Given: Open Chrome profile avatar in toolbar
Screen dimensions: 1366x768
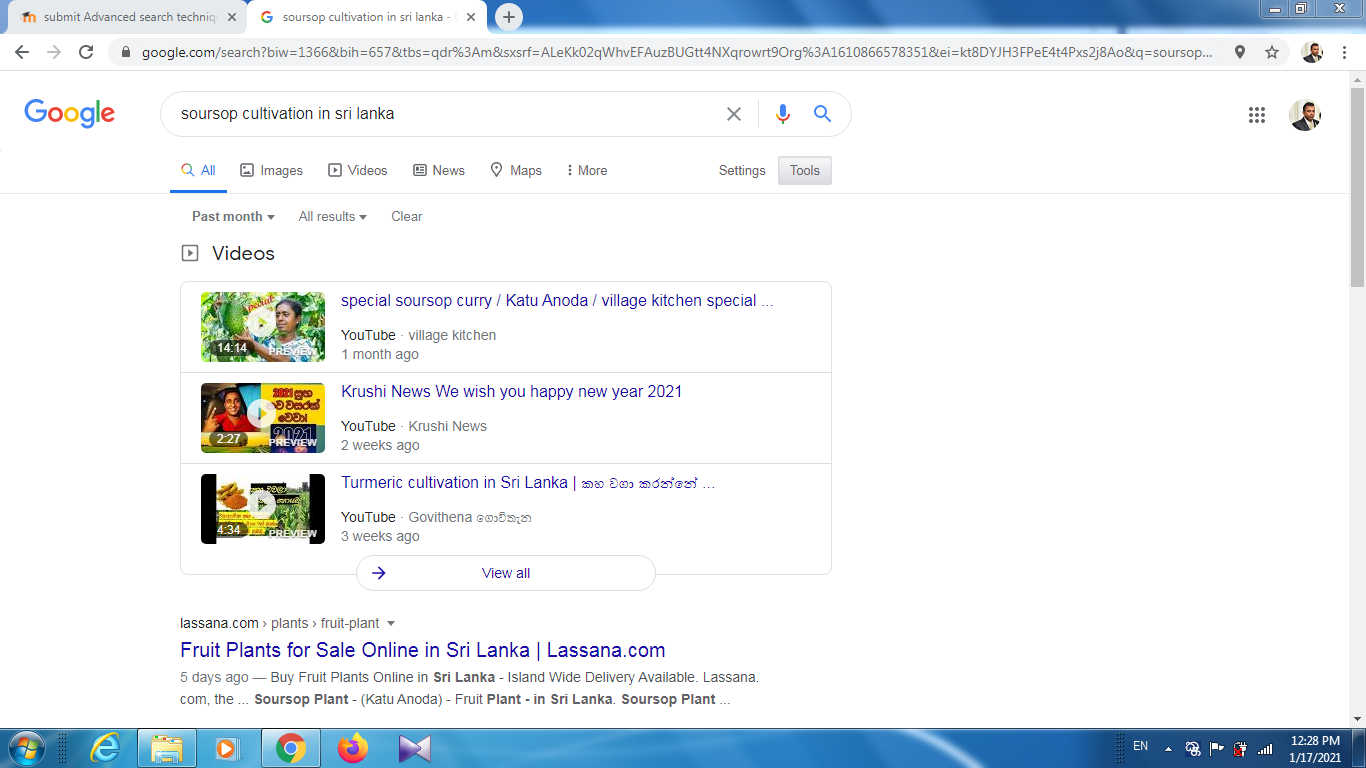Looking at the screenshot, I should [1312, 52].
